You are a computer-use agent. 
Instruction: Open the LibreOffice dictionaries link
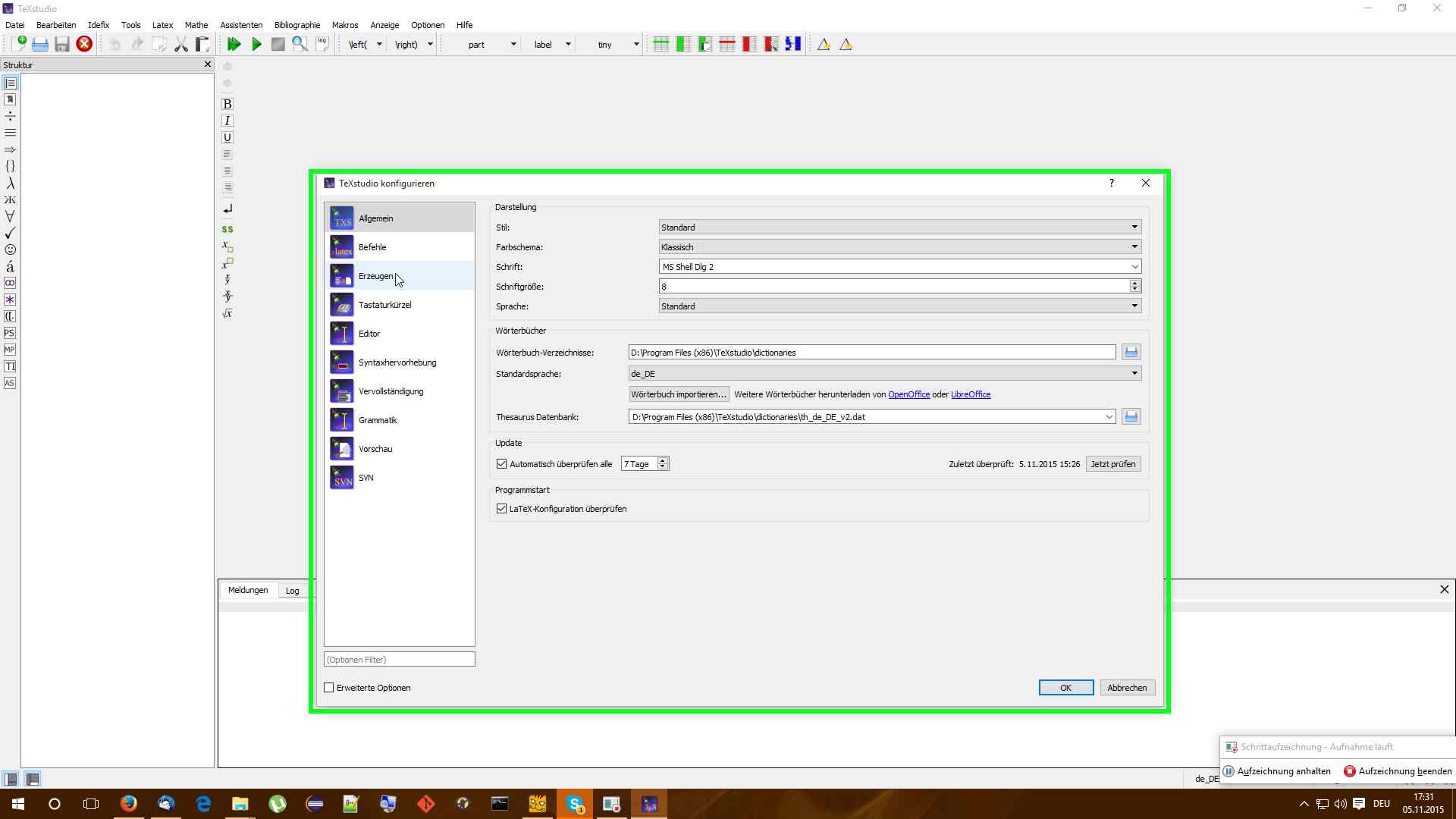[x=971, y=394]
